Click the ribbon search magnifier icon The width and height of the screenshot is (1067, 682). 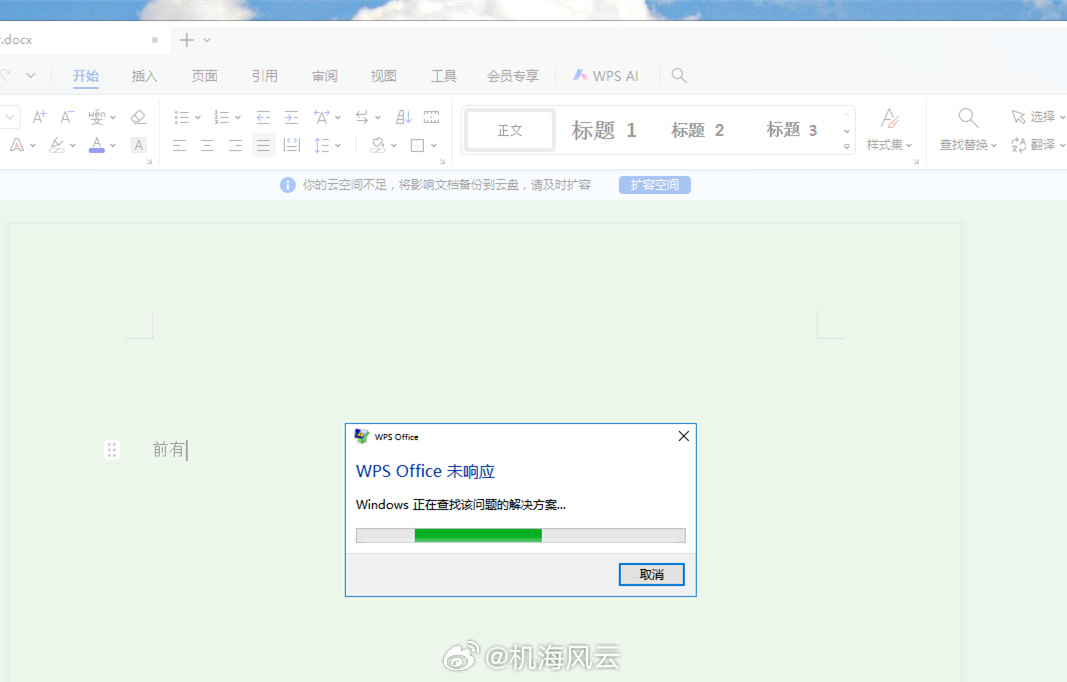pos(678,76)
